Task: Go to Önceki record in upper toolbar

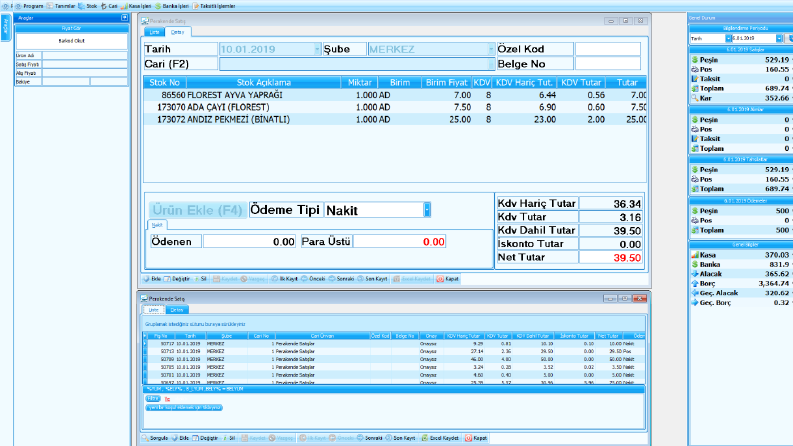Action: [x=313, y=279]
